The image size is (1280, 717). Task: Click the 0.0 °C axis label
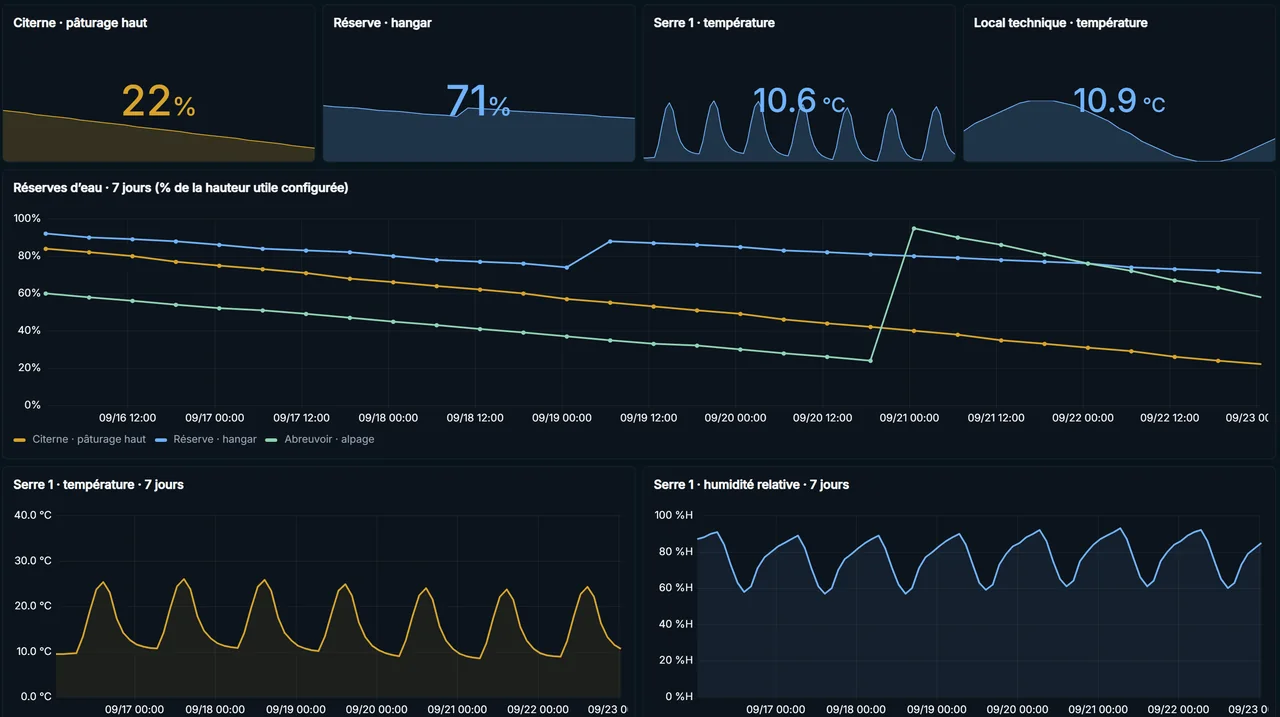coord(35,696)
